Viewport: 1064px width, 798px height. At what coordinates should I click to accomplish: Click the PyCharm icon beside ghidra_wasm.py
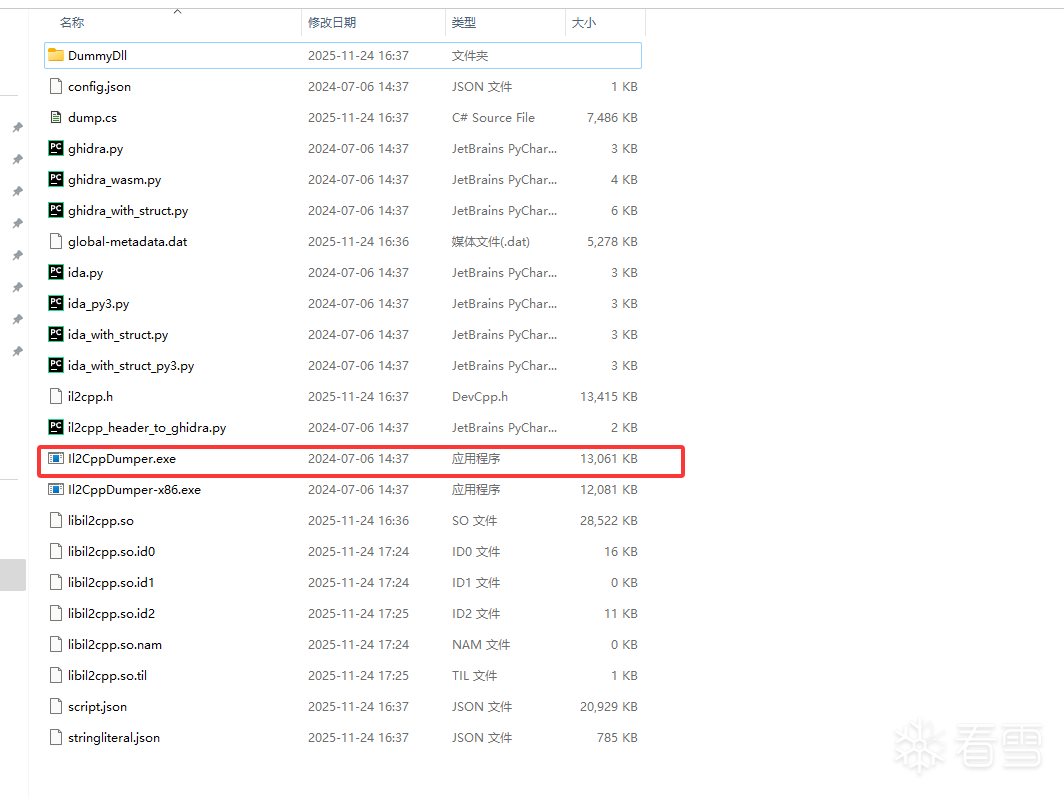click(56, 179)
